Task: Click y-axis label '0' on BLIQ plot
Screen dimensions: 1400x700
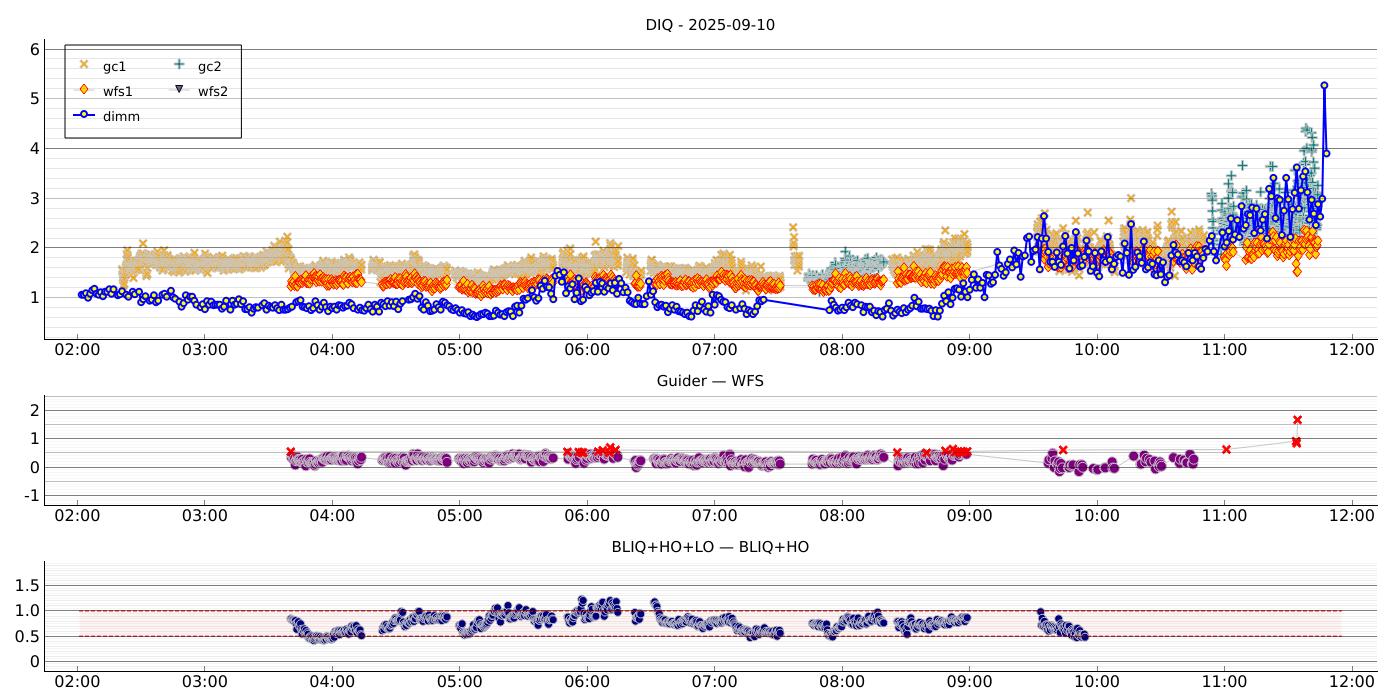Action: click(34, 662)
